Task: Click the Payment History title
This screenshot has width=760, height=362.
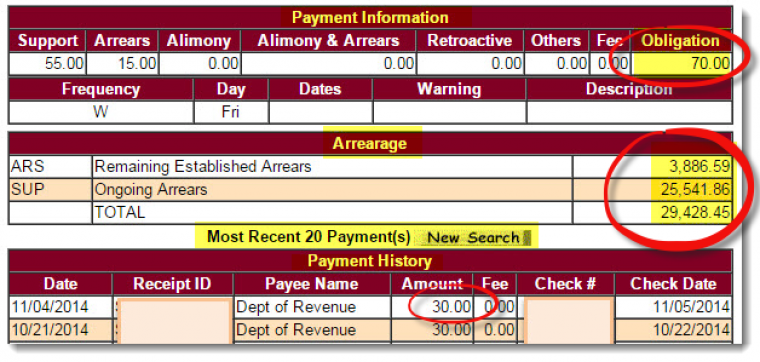Action: (369, 261)
